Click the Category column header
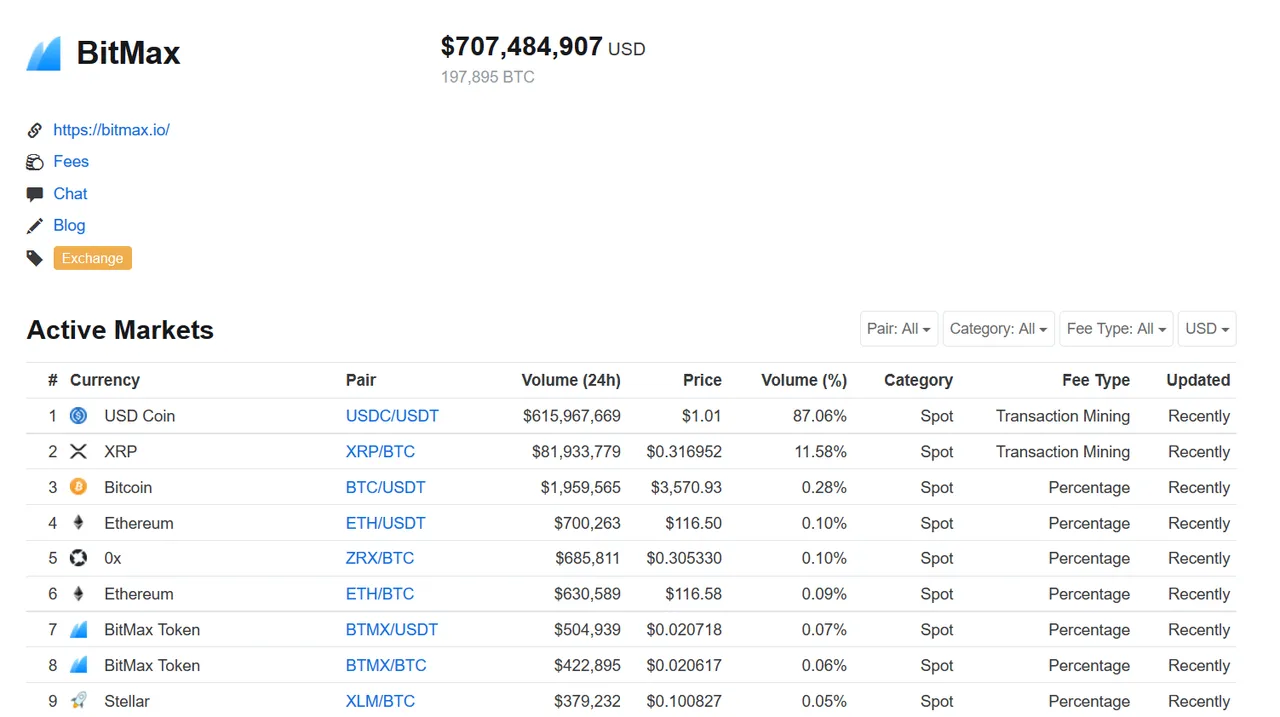Viewport: 1280px width, 717px height. pos(918,380)
